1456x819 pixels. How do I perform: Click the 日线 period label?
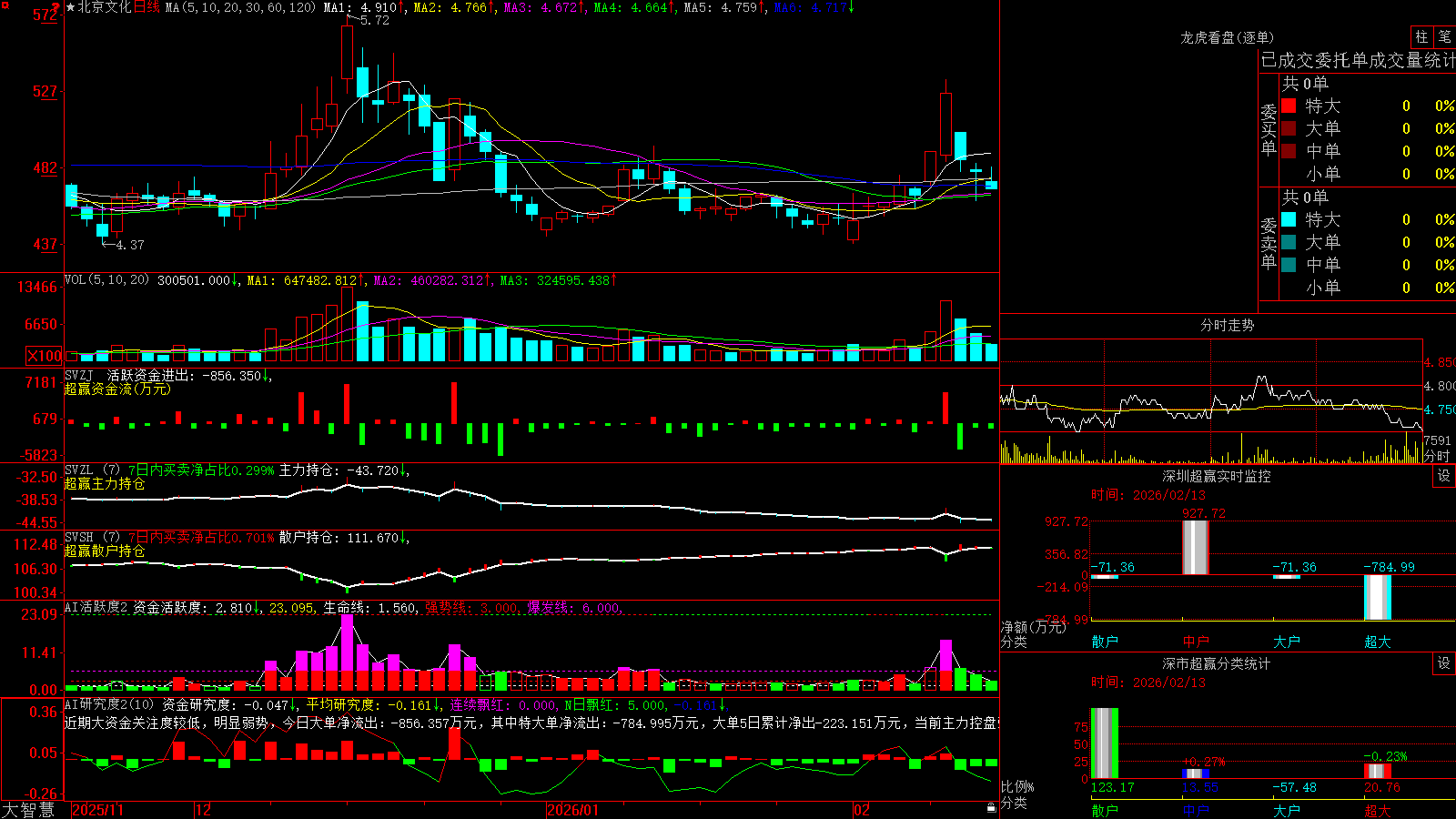tap(147, 7)
